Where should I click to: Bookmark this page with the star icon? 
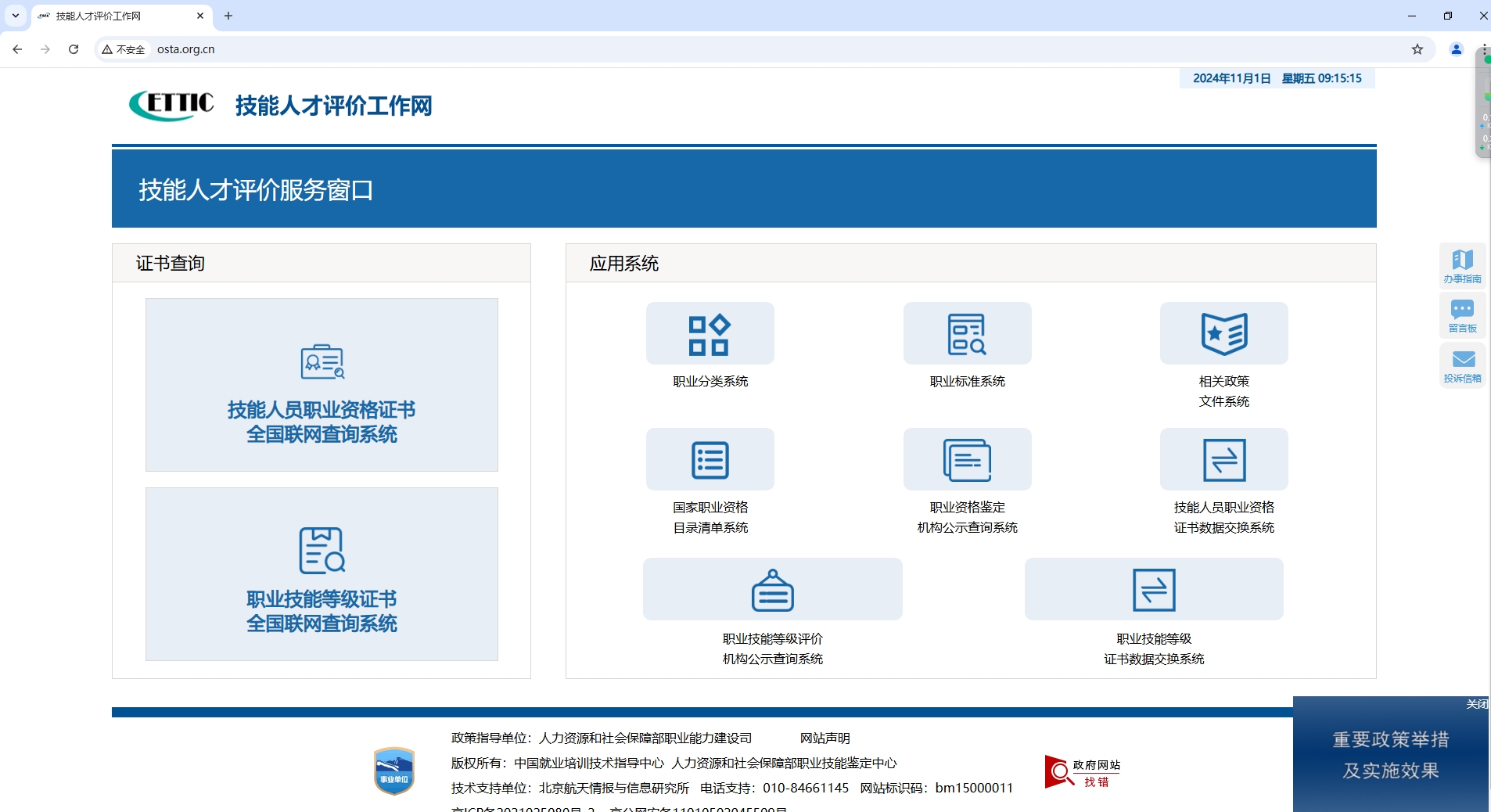click(1417, 49)
